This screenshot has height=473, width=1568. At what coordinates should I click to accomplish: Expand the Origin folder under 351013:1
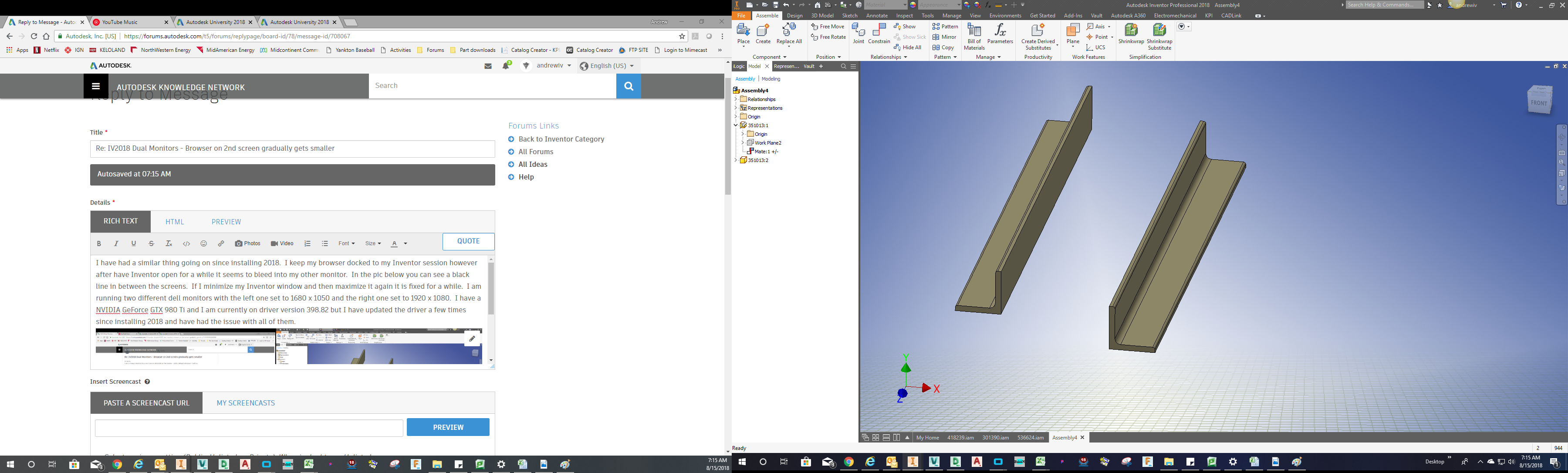742,134
